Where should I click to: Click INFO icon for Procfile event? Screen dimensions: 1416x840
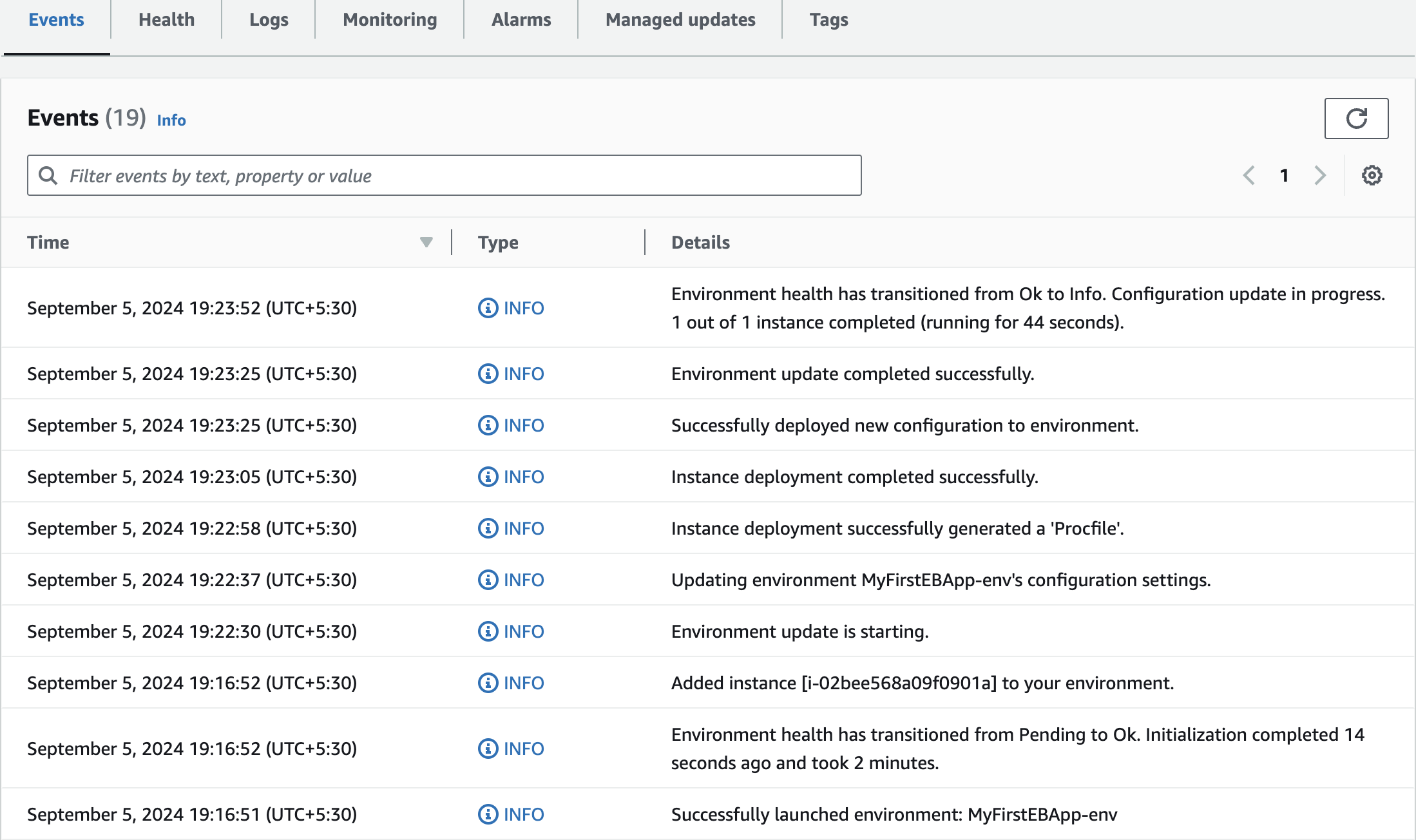[x=488, y=528]
